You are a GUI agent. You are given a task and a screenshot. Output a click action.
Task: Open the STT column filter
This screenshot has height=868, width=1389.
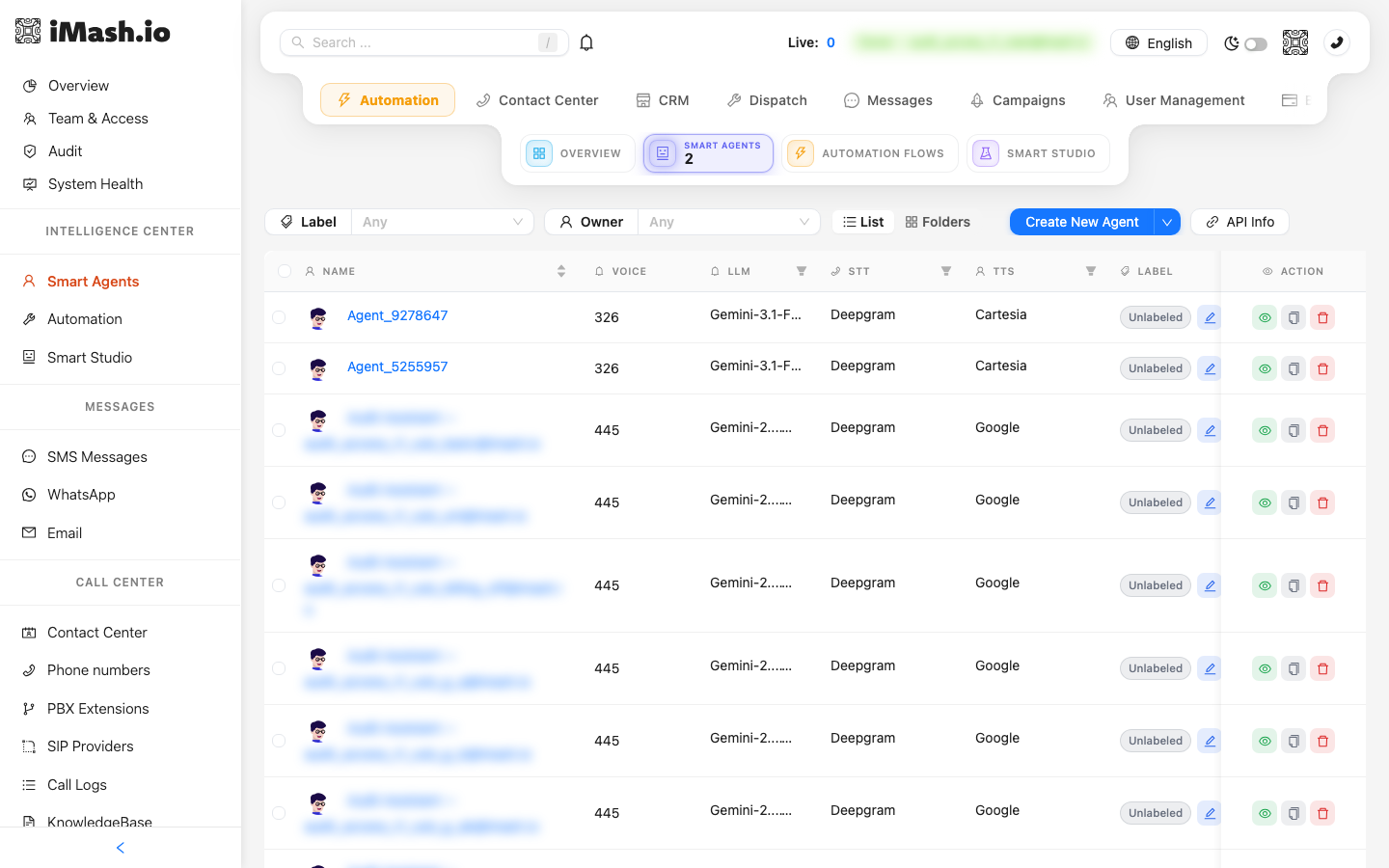tap(945, 271)
